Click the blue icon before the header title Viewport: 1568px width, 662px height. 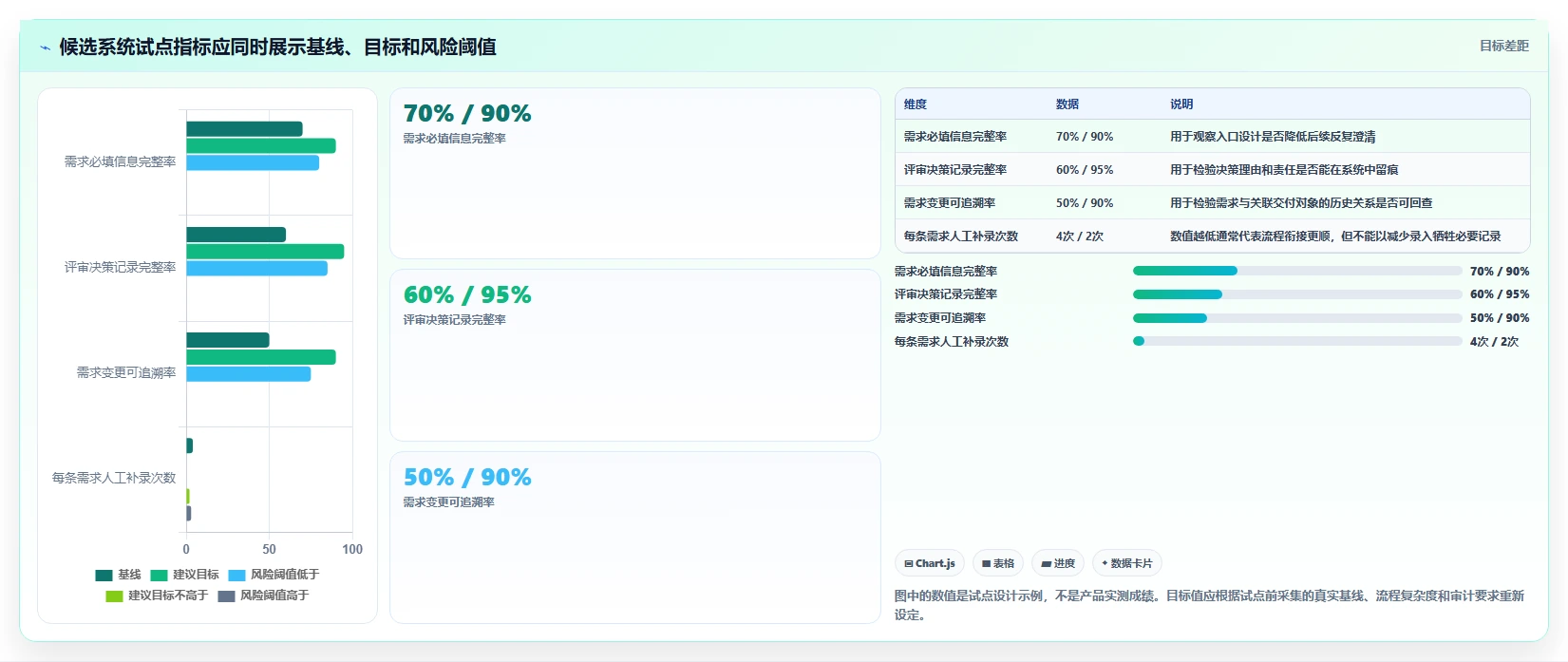click(x=45, y=47)
